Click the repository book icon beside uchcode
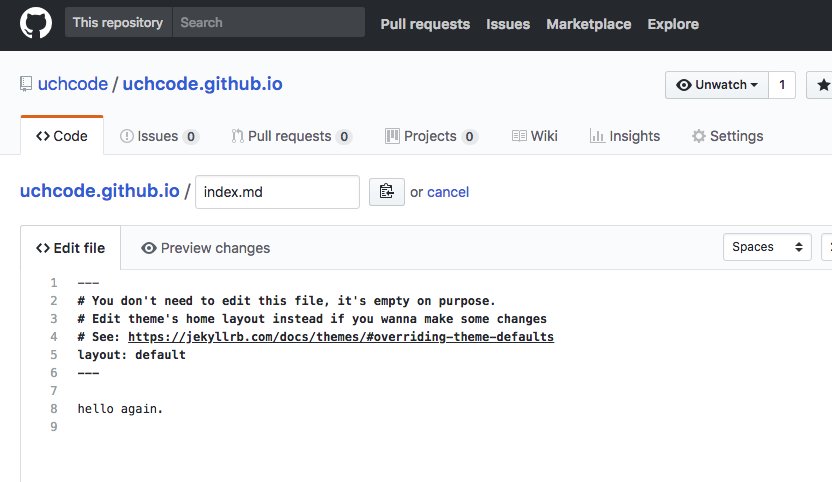832x482 pixels. [25, 84]
